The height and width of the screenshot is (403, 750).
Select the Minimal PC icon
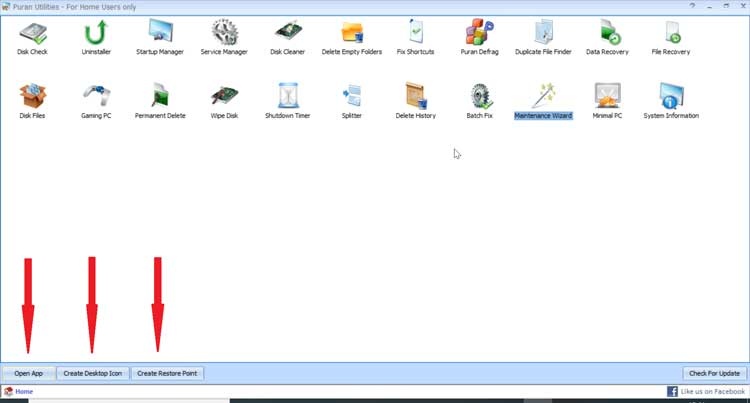tap(607, 95)
